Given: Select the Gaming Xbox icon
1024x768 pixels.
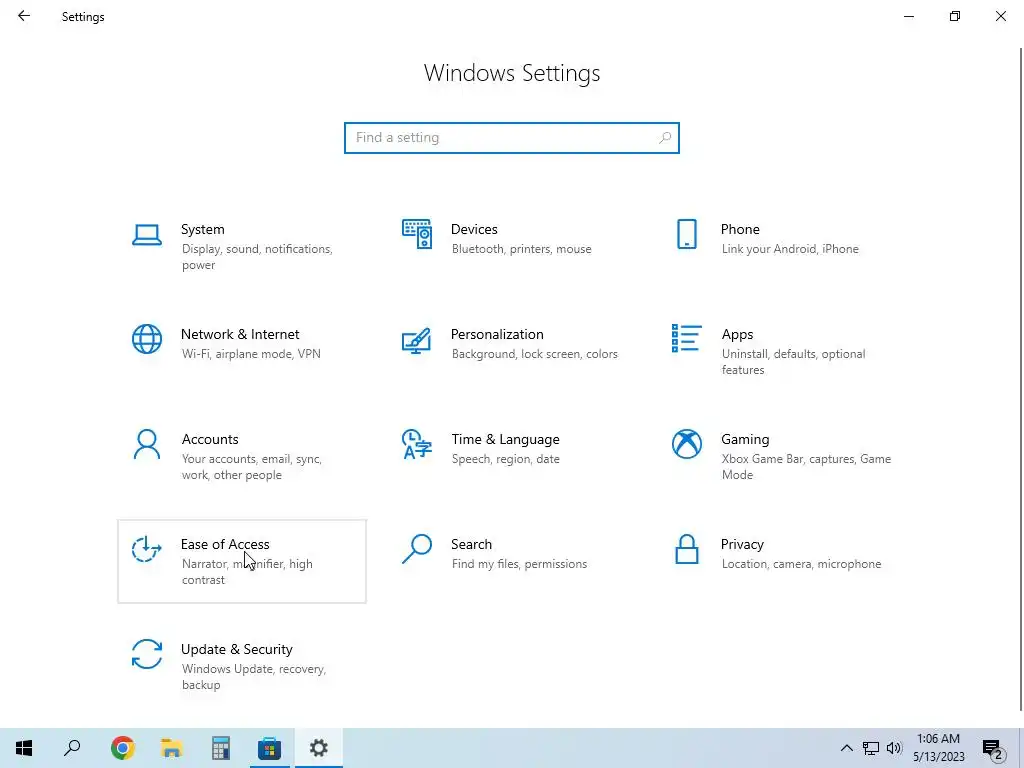Looking at the screenshot, I should pos(686,444).
